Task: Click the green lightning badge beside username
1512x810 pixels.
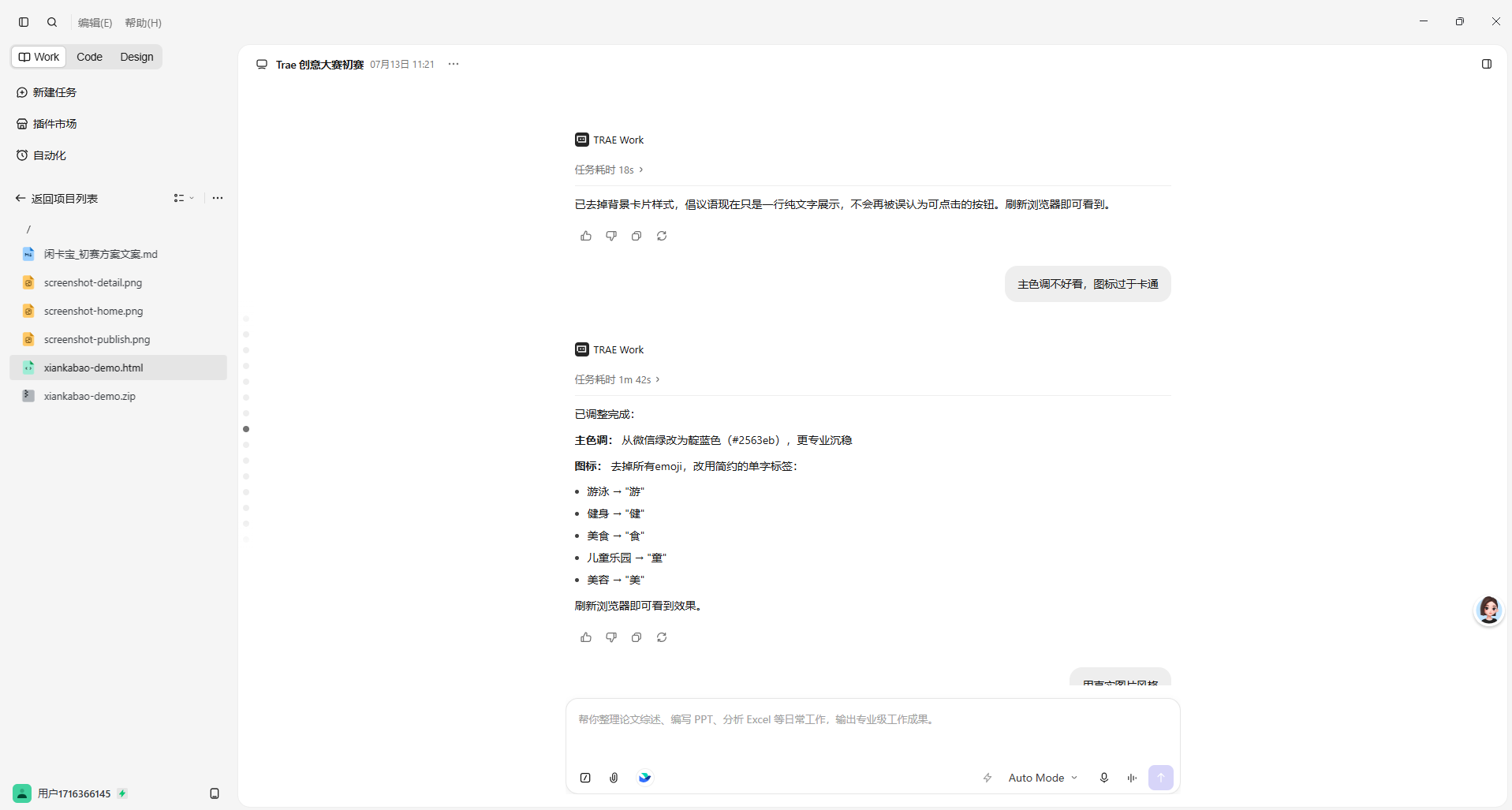Action: pyautogui.click(x=122, y=793)
